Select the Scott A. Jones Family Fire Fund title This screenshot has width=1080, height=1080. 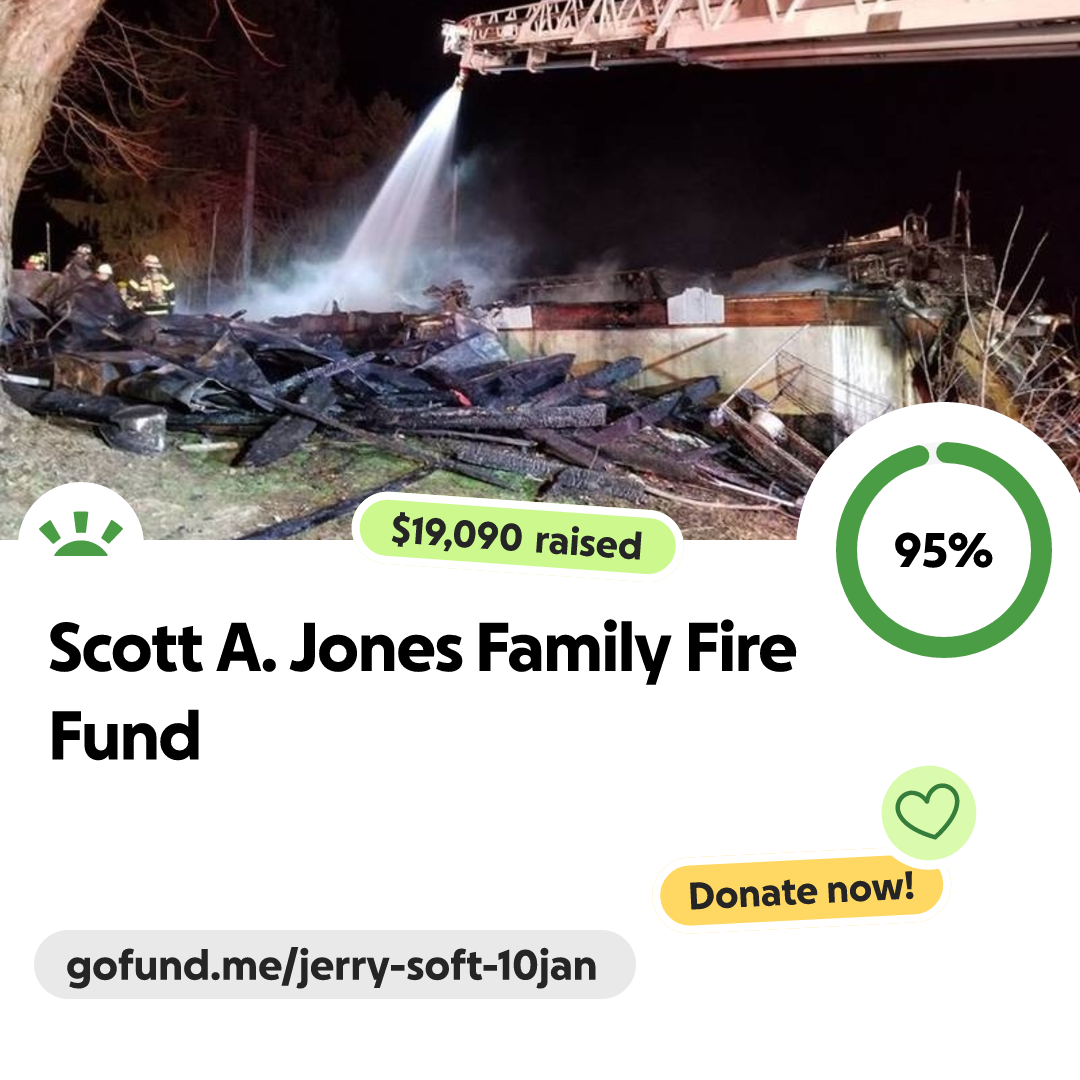pos(422,690)
